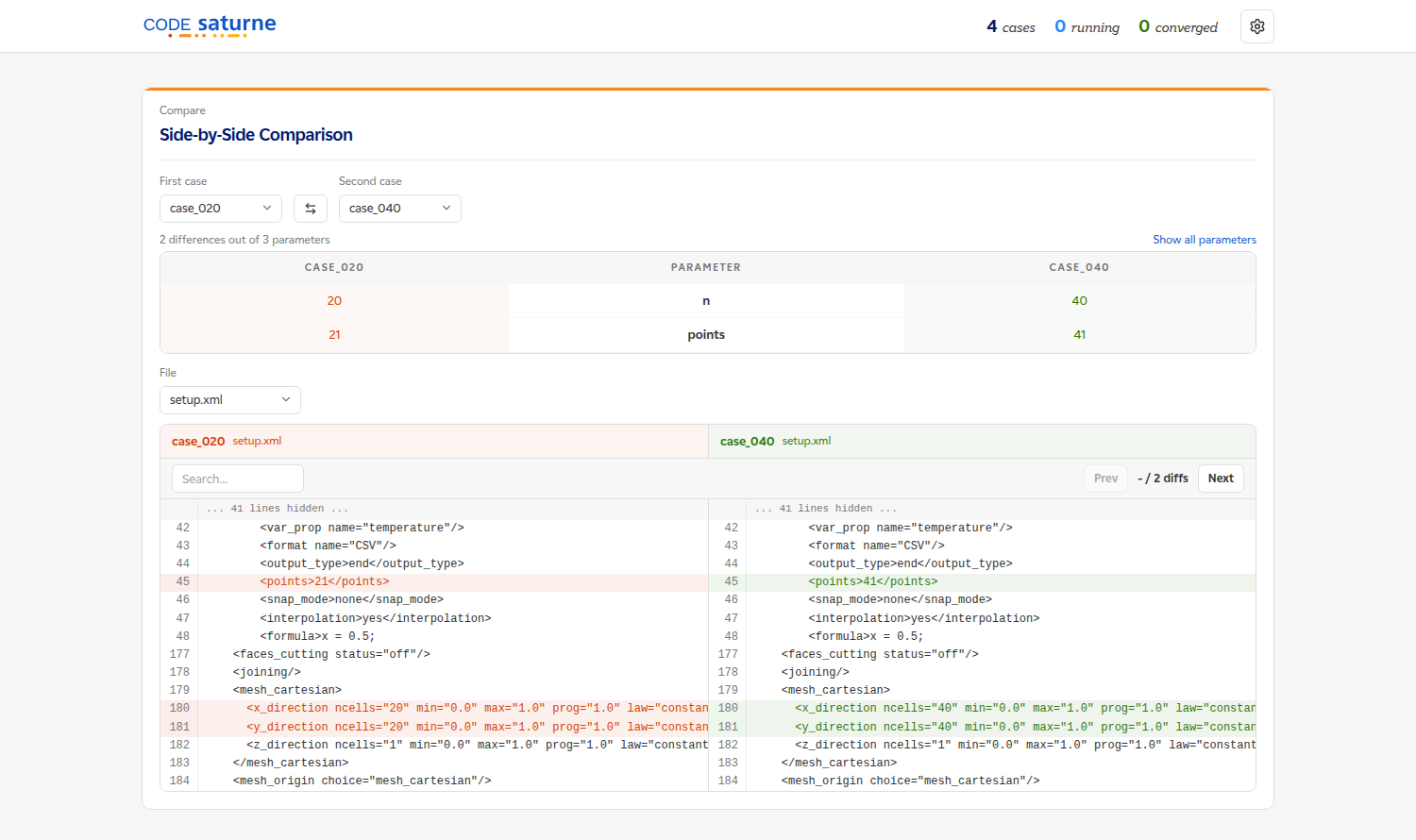Screen dimensions: 1416x840
Task: Click left mesh_origin choice line
Action: tap(434, 781)
